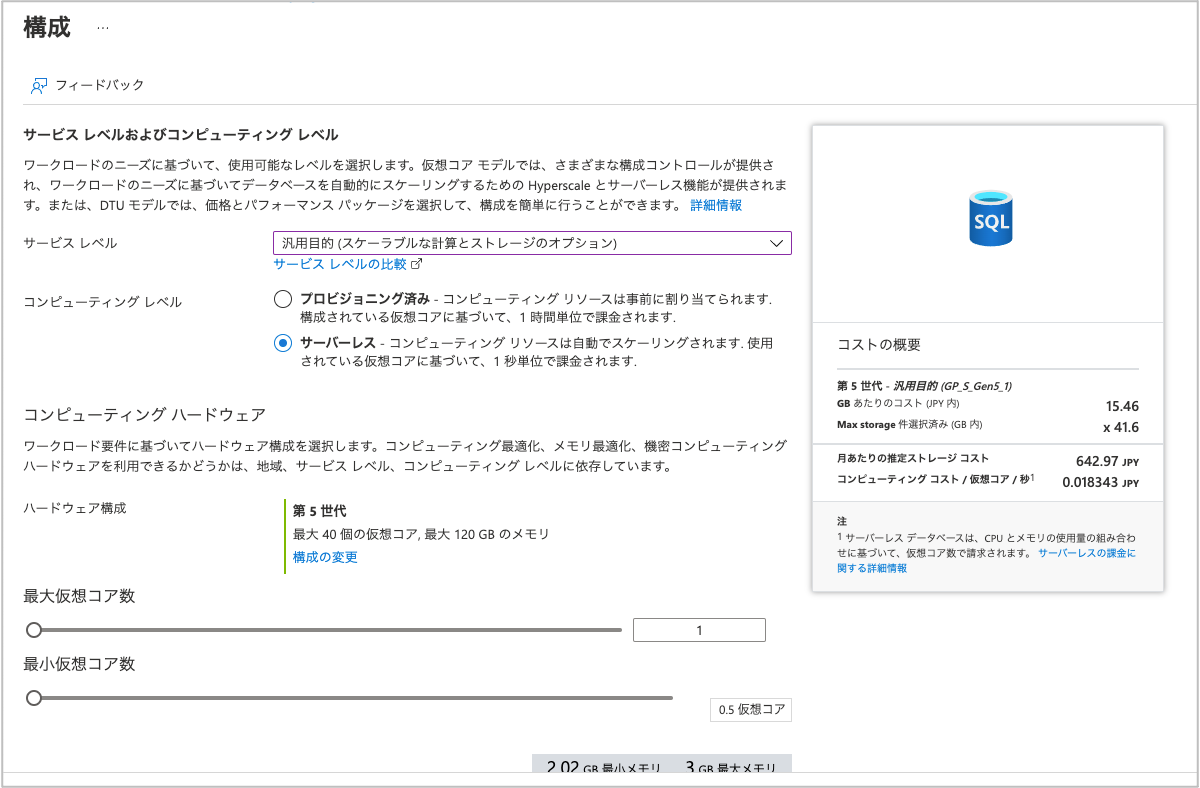The height and width of the screenshot is (788, 1200).
Task: Click the max vCore value input showing 1
Action: point(699,629)
